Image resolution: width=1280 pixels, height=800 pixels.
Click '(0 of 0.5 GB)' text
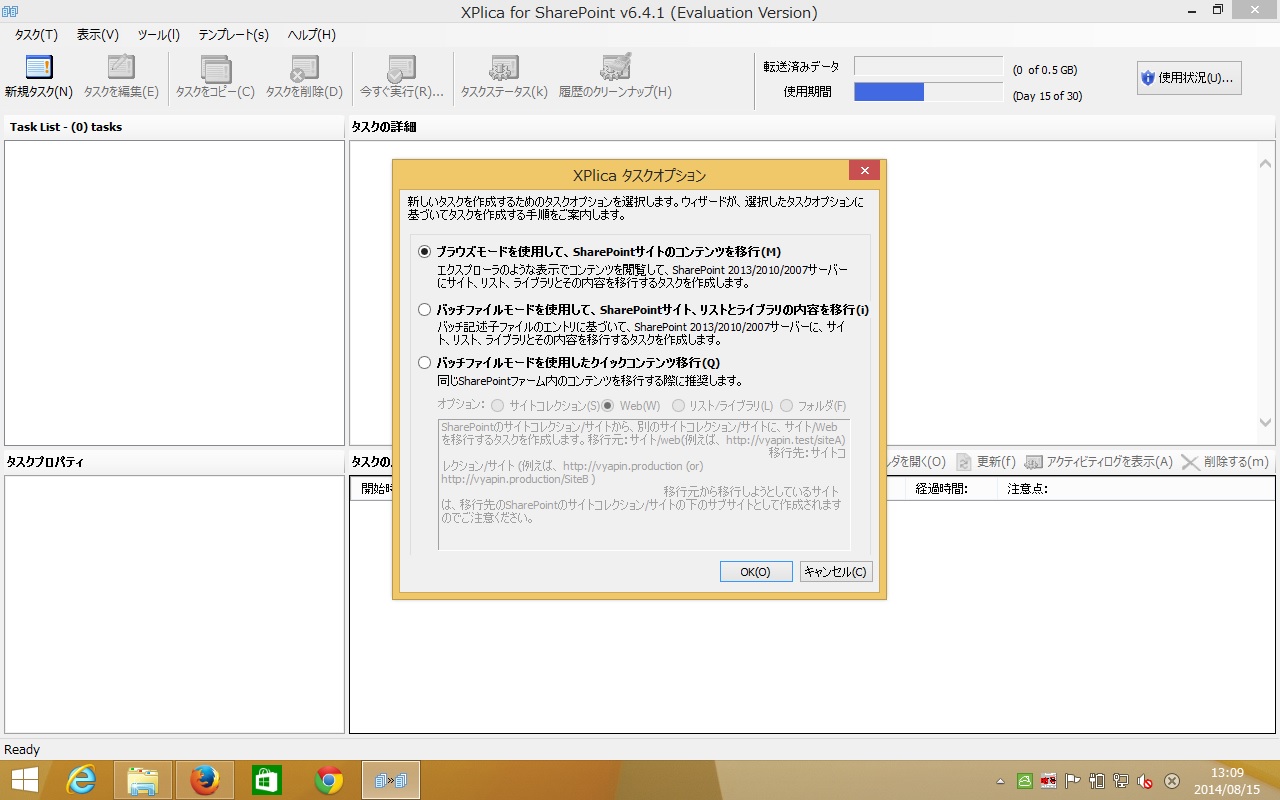tap(1045, 70)
